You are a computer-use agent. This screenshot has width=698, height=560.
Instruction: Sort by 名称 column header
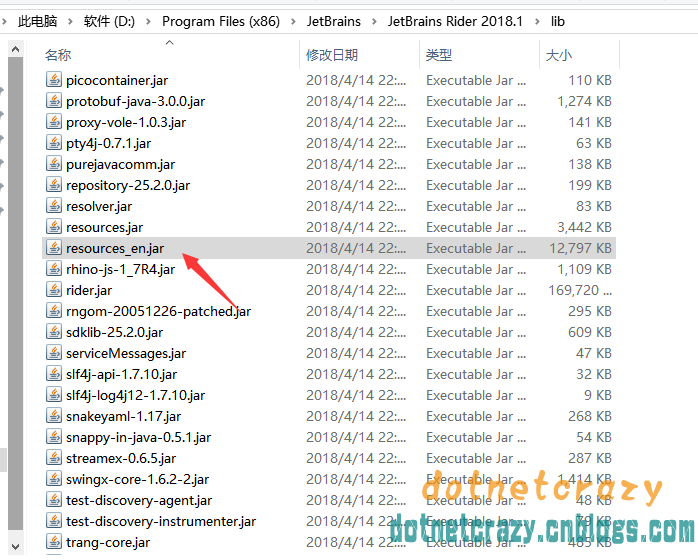(58, 55)
